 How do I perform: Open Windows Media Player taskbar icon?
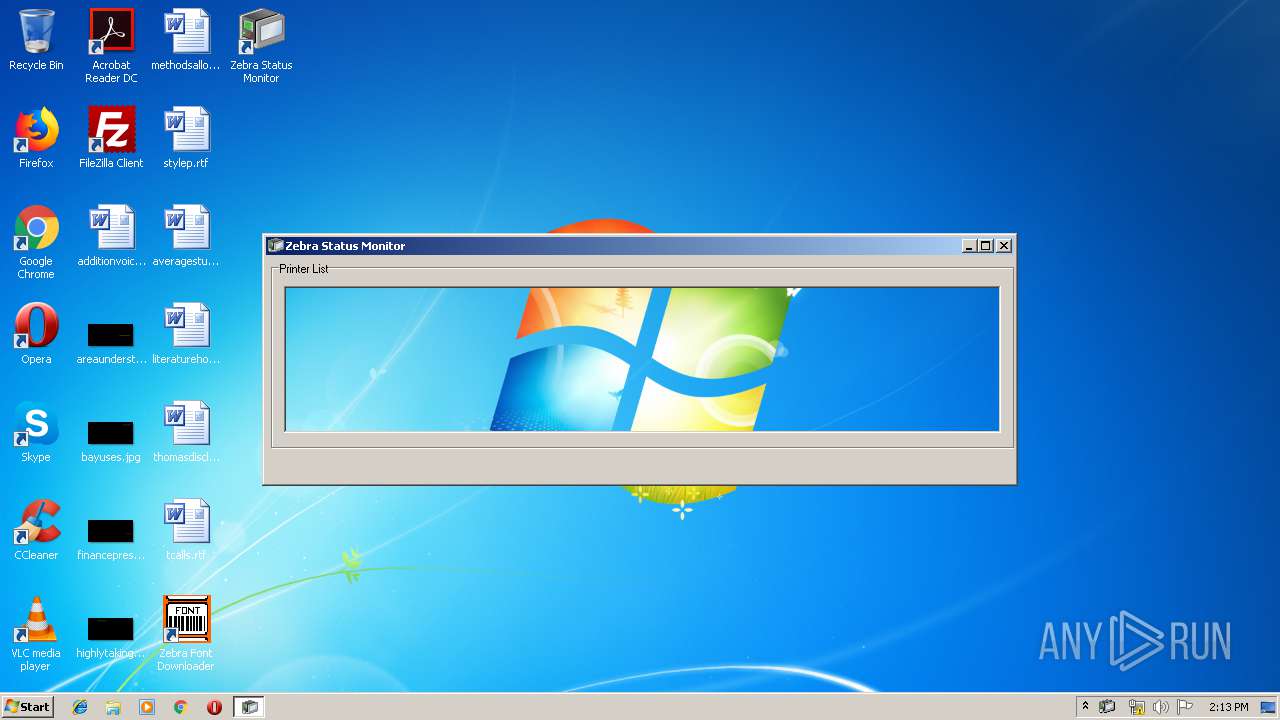click(147, 707)
